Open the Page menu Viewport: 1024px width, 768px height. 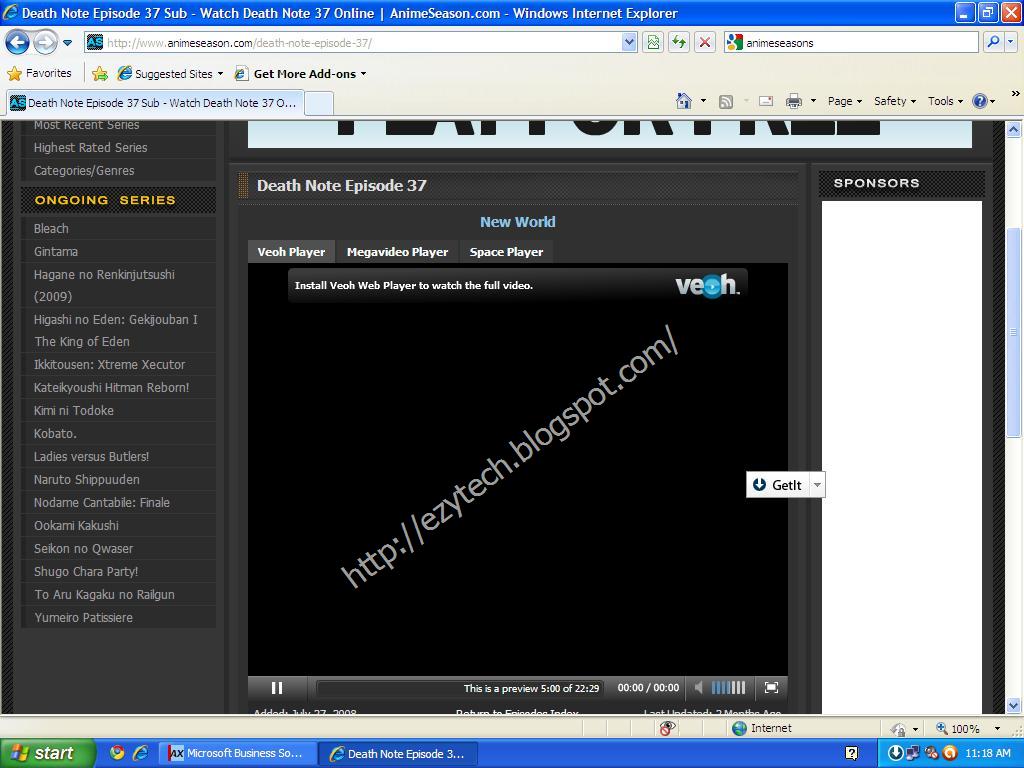[844, 101]
